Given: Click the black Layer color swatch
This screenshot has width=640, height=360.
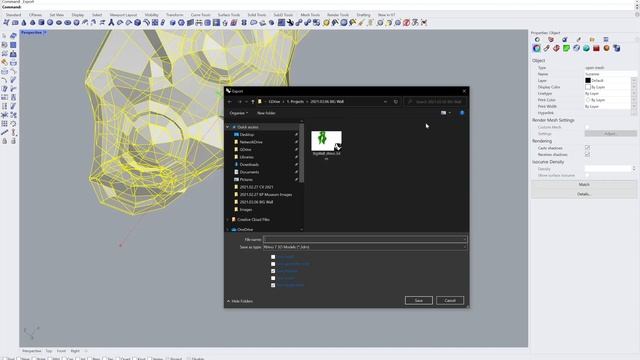Looking at the screenshot, I should (588, 80).
